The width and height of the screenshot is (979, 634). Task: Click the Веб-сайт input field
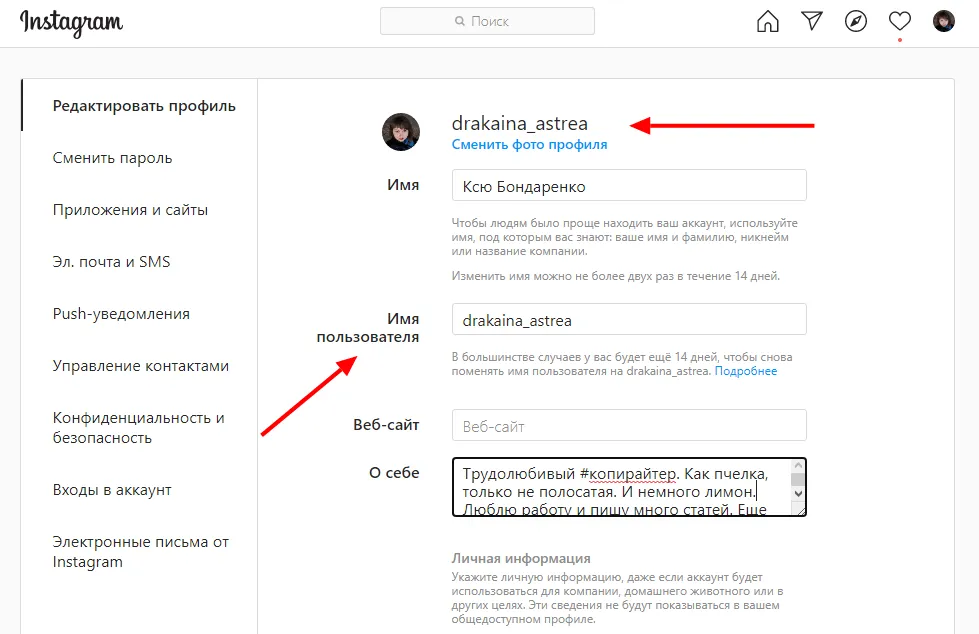click(x=629, y=425)
